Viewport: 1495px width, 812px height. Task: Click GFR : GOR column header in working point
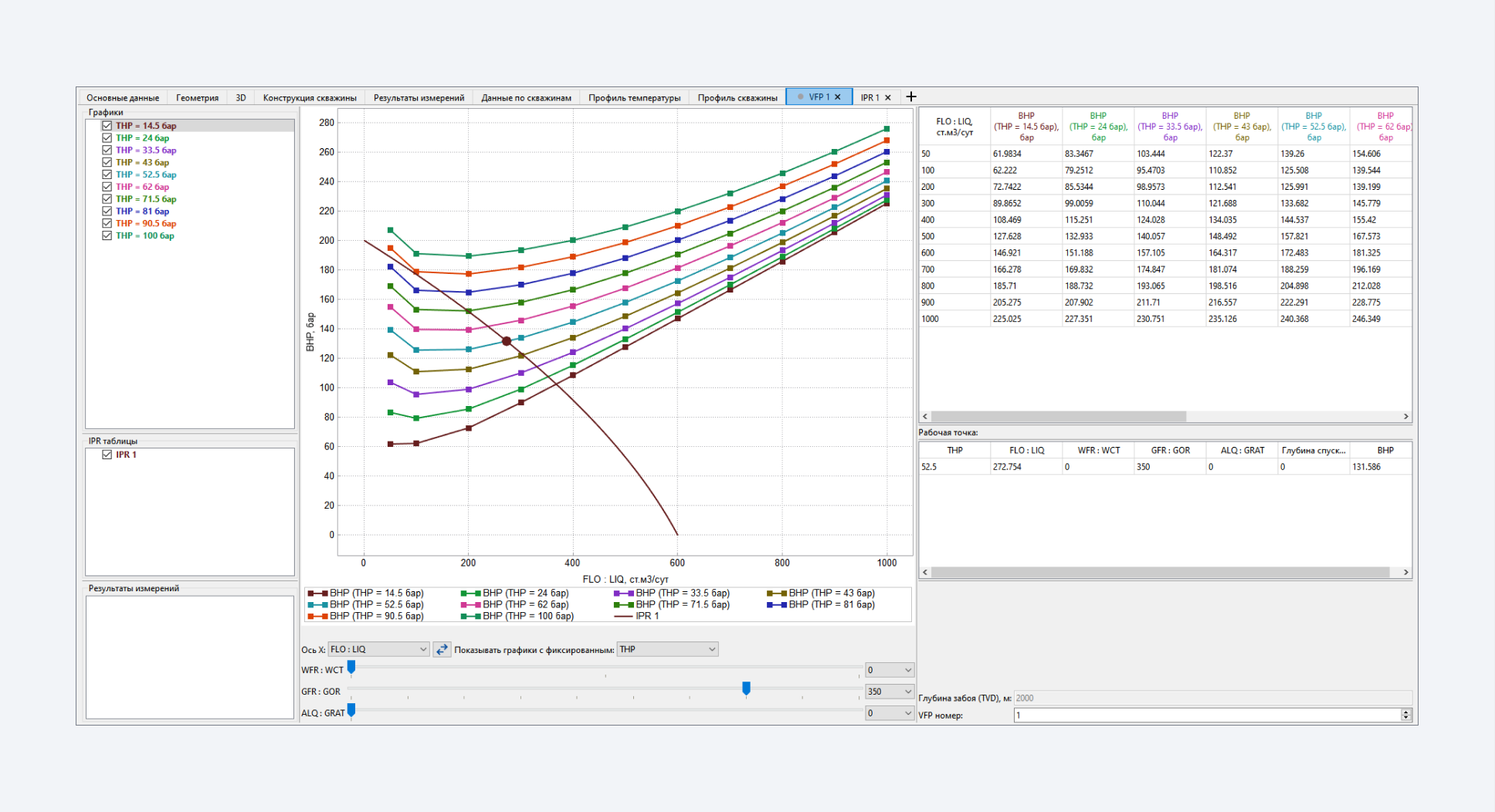[x=1170, y=451]
